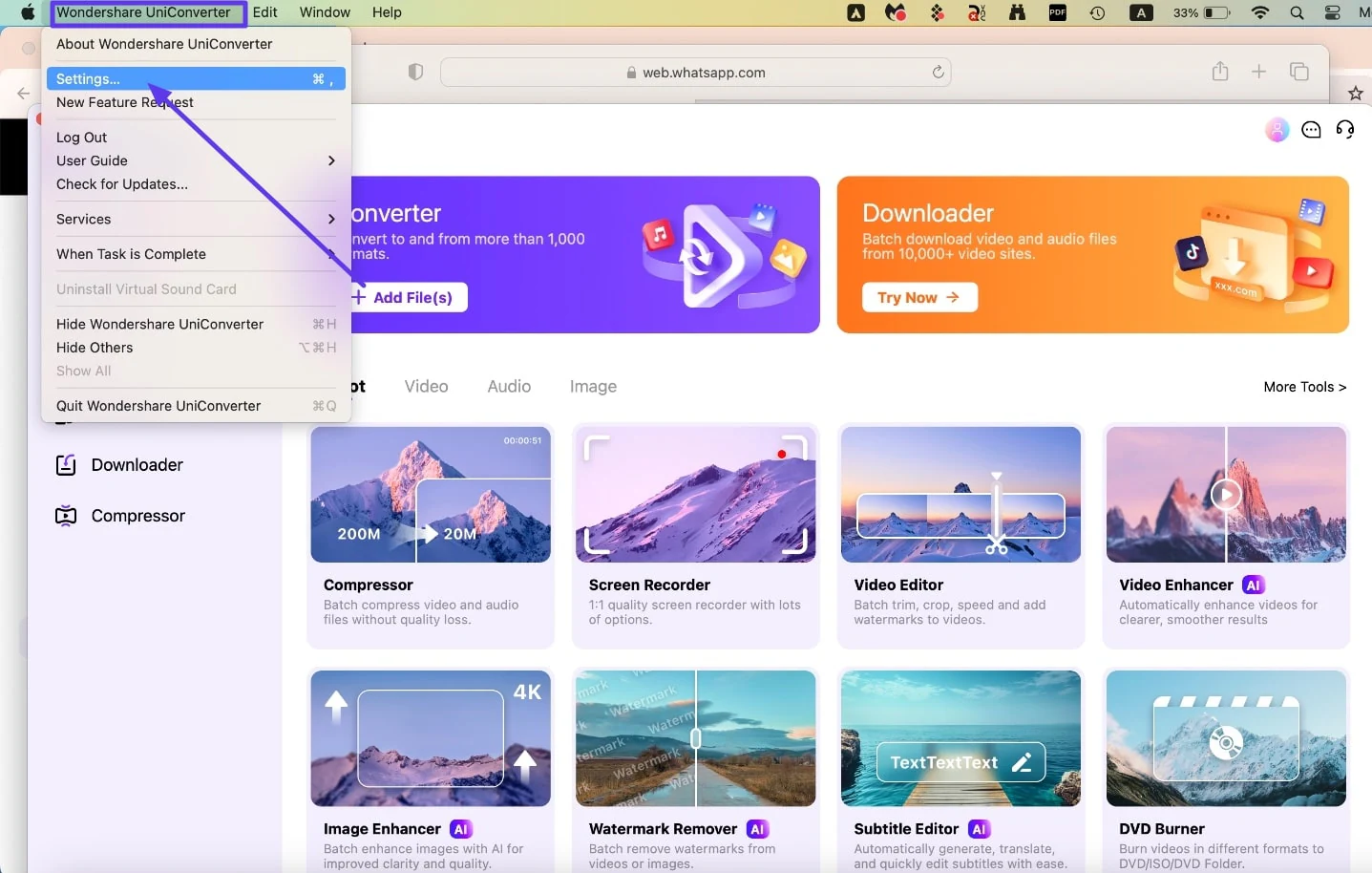Open the Video Editor card thumbnail
The image size is (1372, 873).
tap(960, 495)
